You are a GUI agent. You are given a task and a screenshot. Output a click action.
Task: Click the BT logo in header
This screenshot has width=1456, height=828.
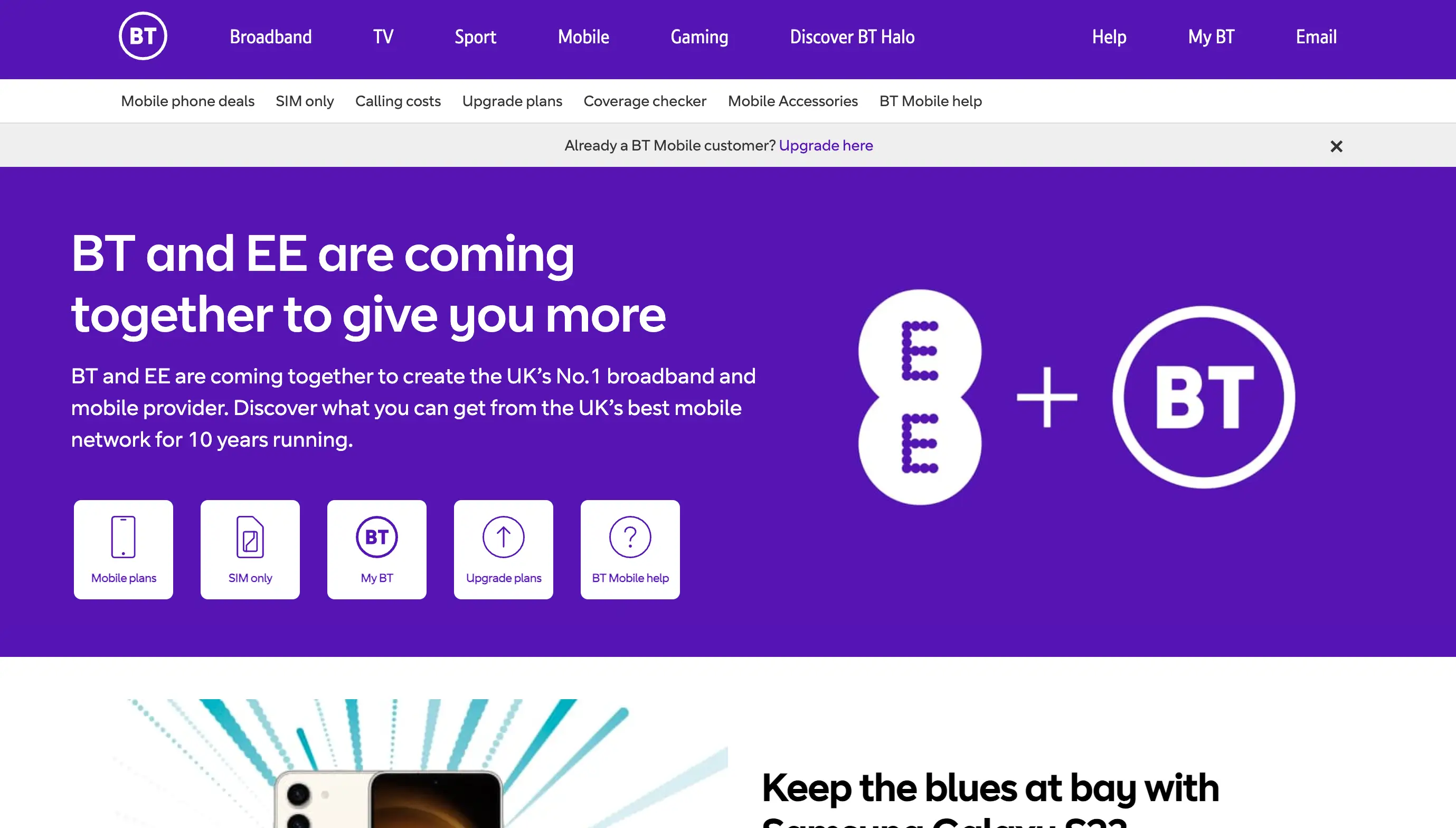pyautogui.click(x=143, y=36)
